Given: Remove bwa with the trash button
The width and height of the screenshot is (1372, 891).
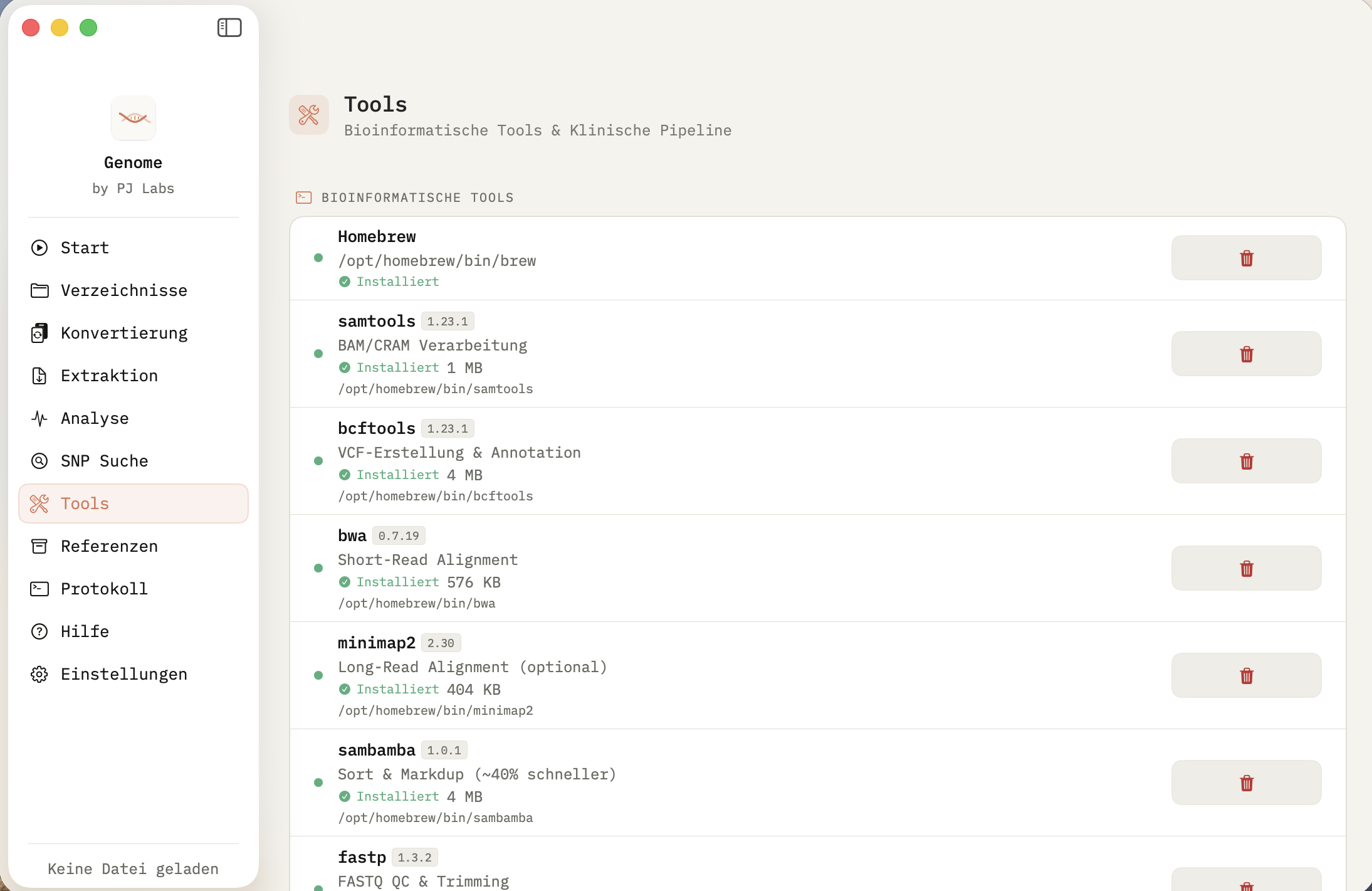Looking at the screenshot, I should point(1246,568).
